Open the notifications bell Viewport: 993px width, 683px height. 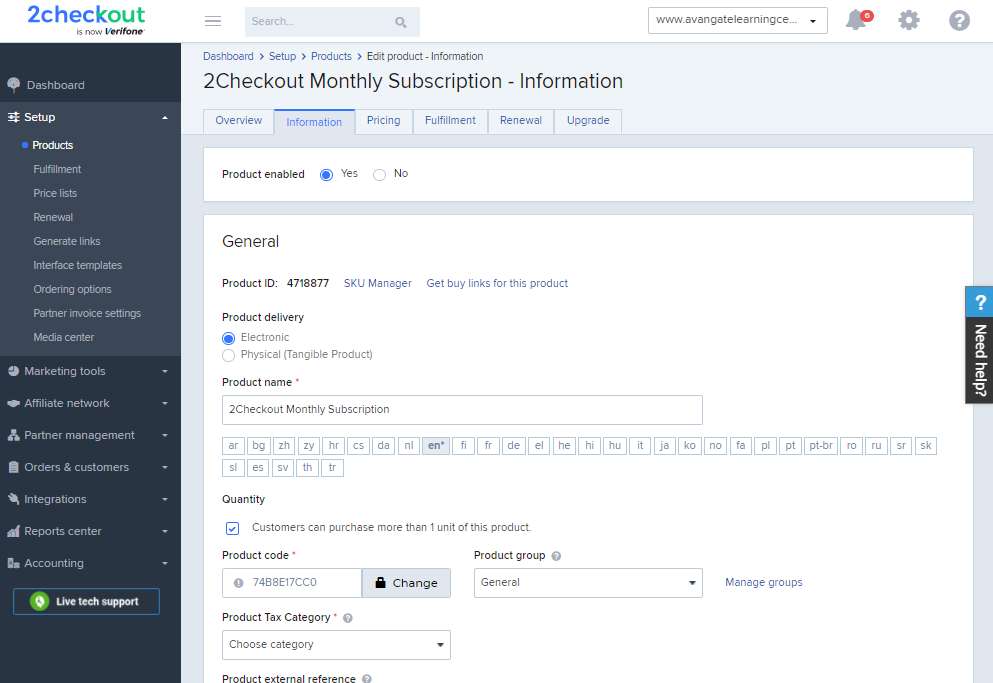tap(858, 20)
